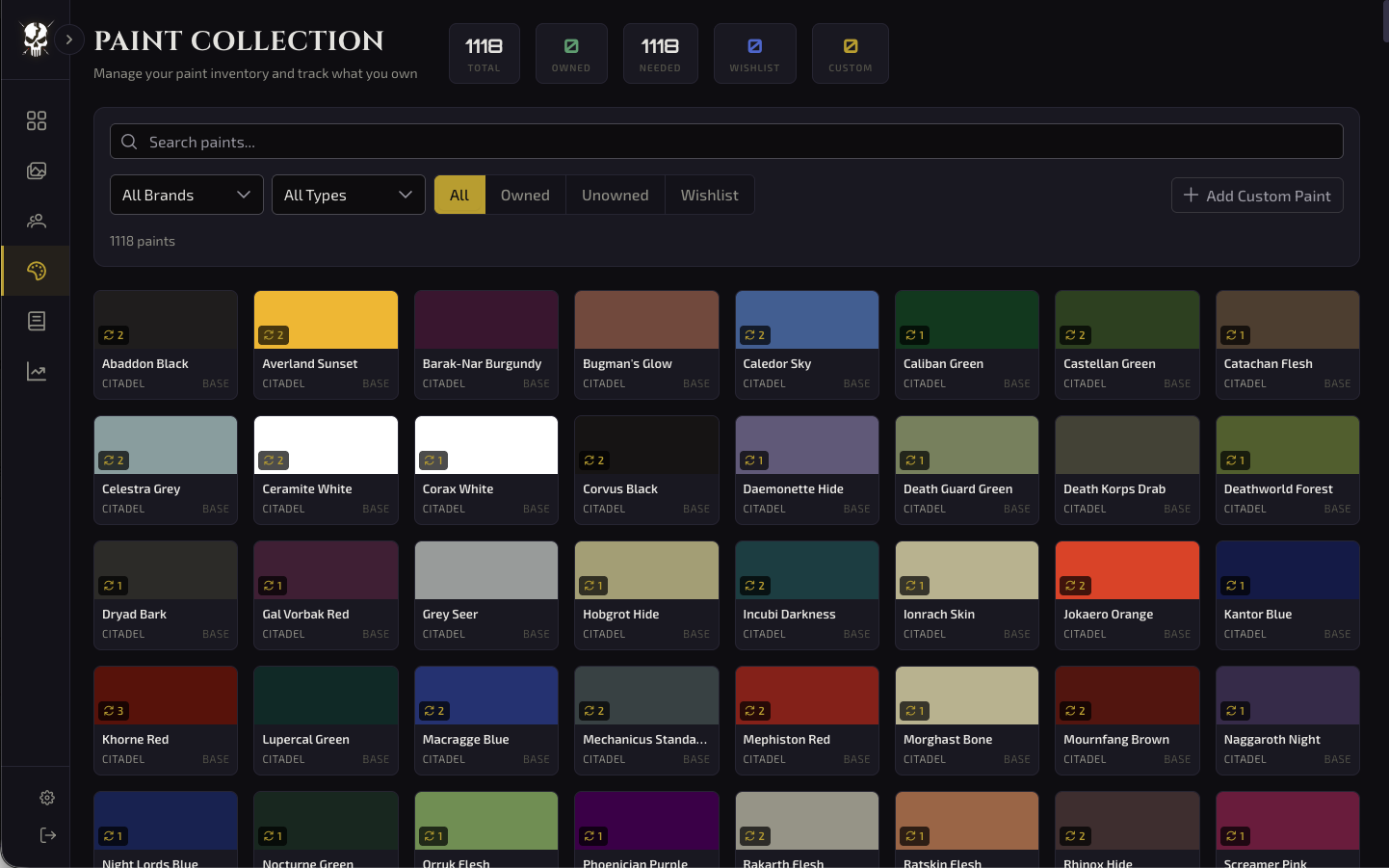Viewport: 1389px width, 868px height.
Task: Open settings from the bottom of the sidebar
Action: pyautogui.click(x=46, y=798)
